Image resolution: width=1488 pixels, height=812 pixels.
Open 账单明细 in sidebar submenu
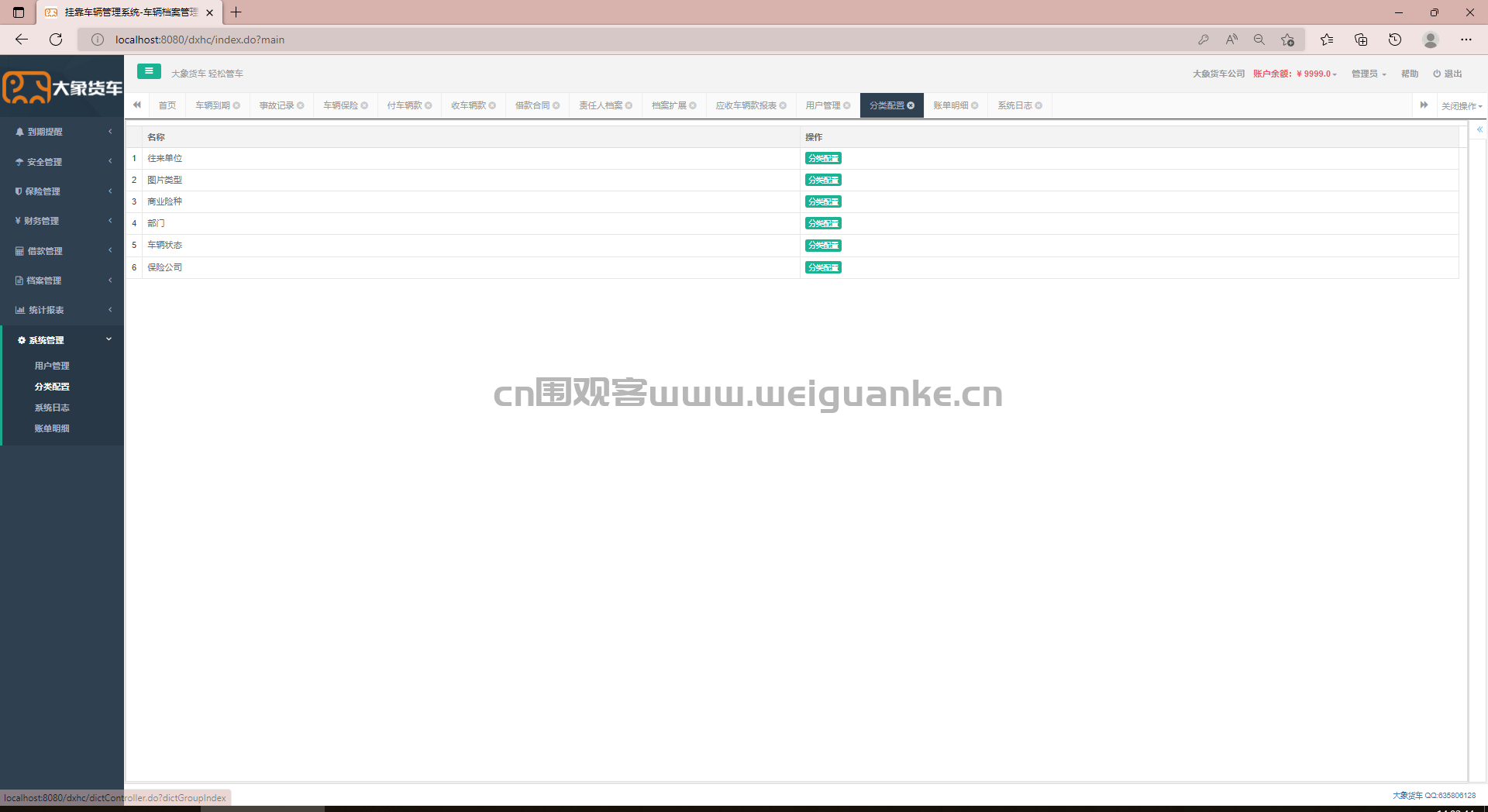coord(52,428)
